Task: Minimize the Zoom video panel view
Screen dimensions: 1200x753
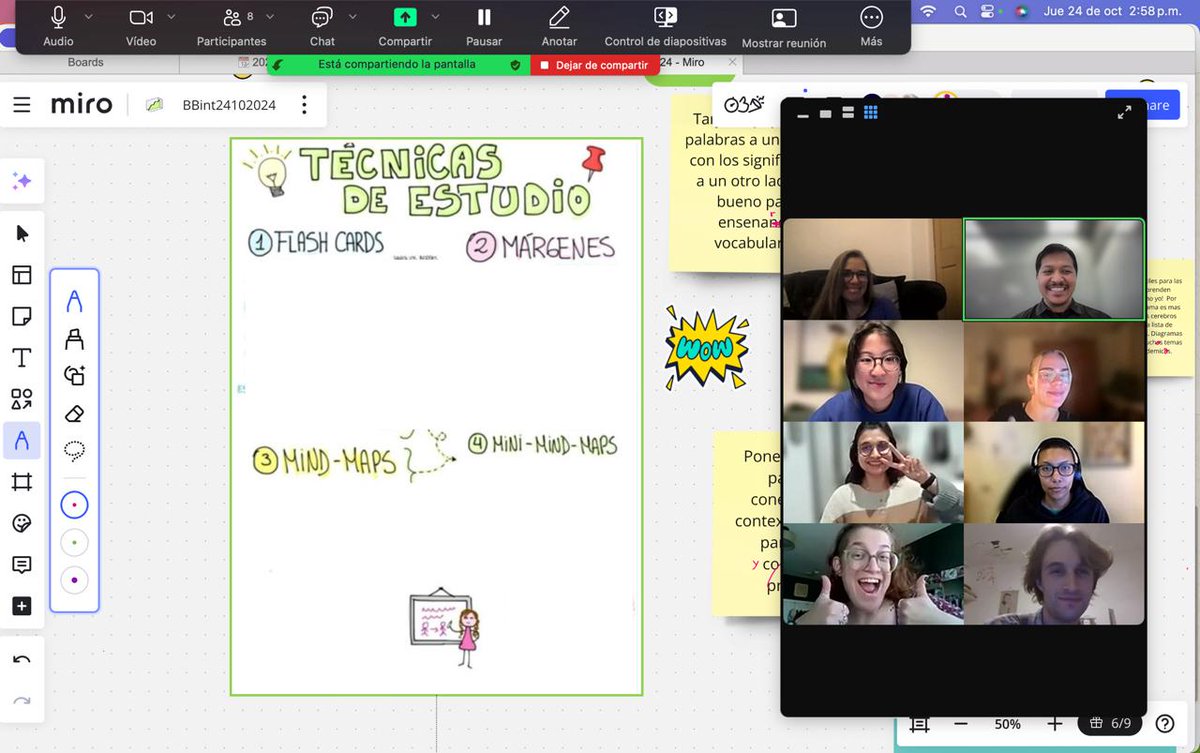Action: [803, 114]
